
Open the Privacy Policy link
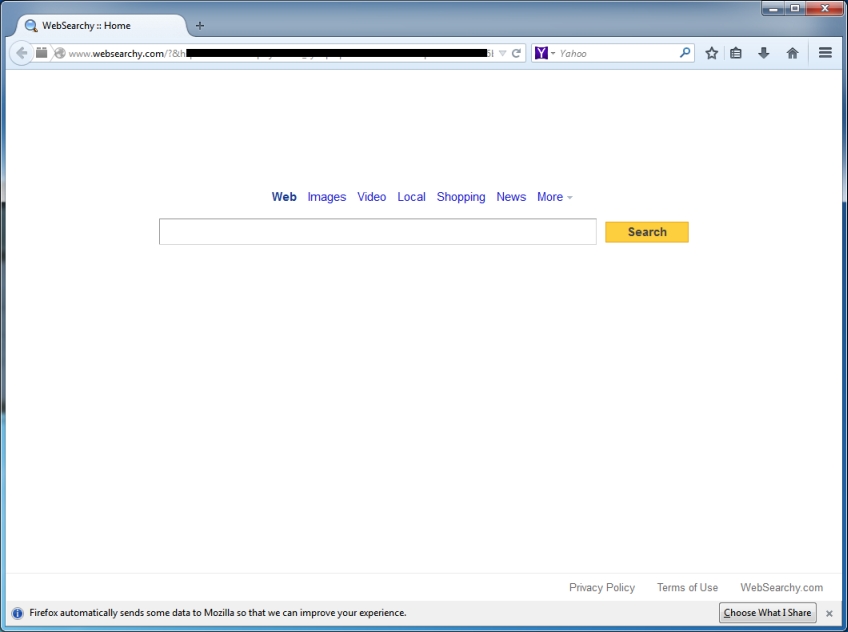point(602,587)
